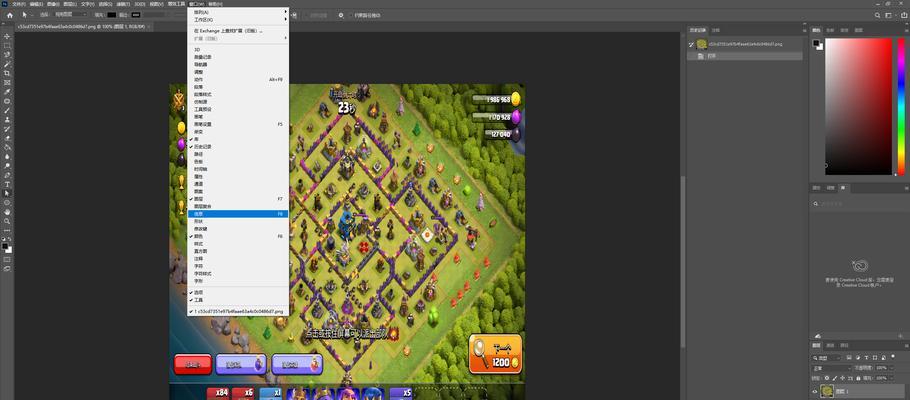
Task: Select the Path Selection arrow tool
Action: point(7,193)
